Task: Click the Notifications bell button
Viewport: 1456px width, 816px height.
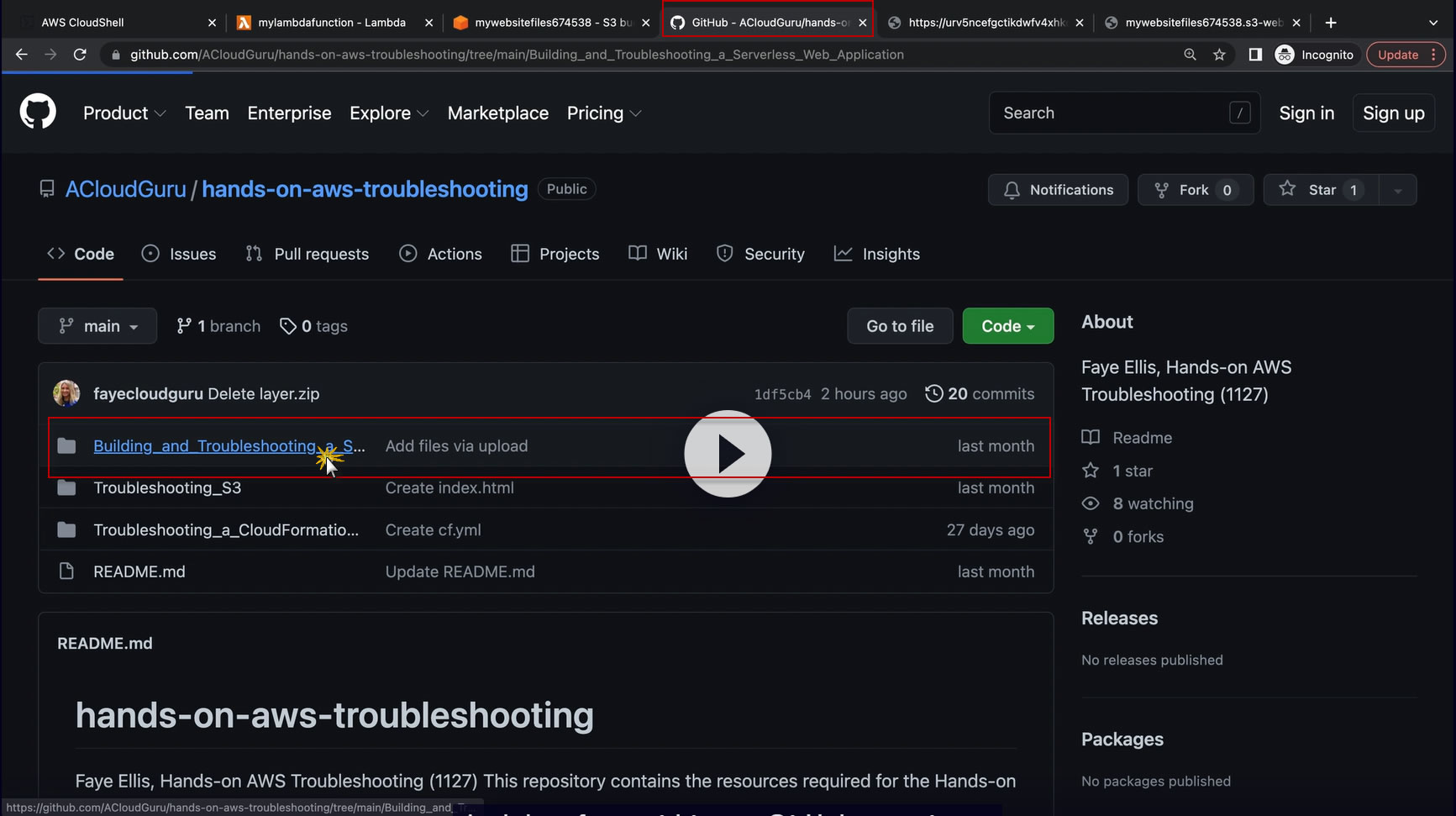Action: point(1058,190)
